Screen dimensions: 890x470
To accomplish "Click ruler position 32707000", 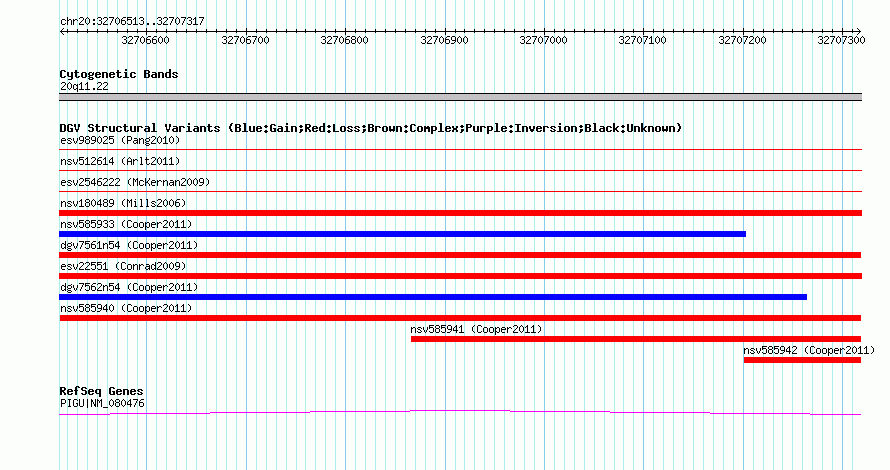I will click(544, 40).
